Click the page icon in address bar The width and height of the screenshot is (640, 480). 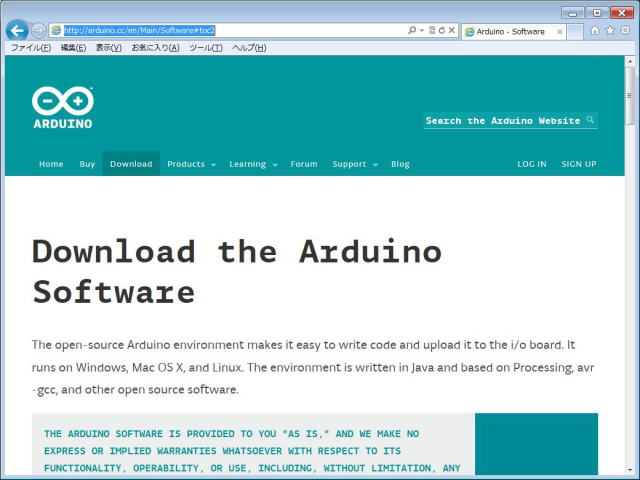(56, 30)
